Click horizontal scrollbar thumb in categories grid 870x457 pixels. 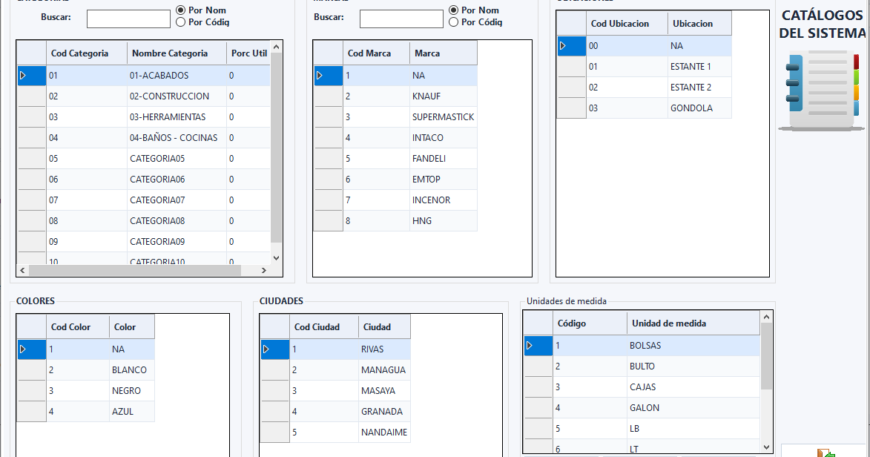pos(135,270)
